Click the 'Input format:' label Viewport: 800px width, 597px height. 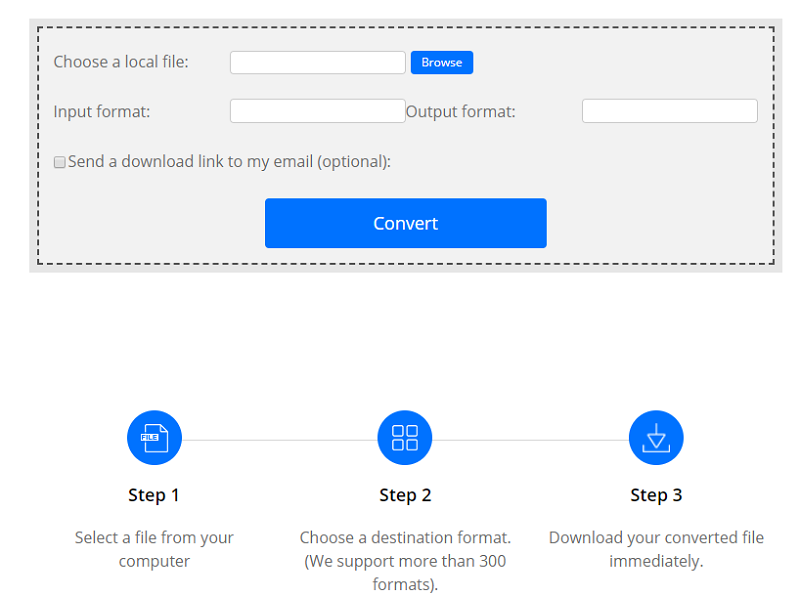point(101,111)
